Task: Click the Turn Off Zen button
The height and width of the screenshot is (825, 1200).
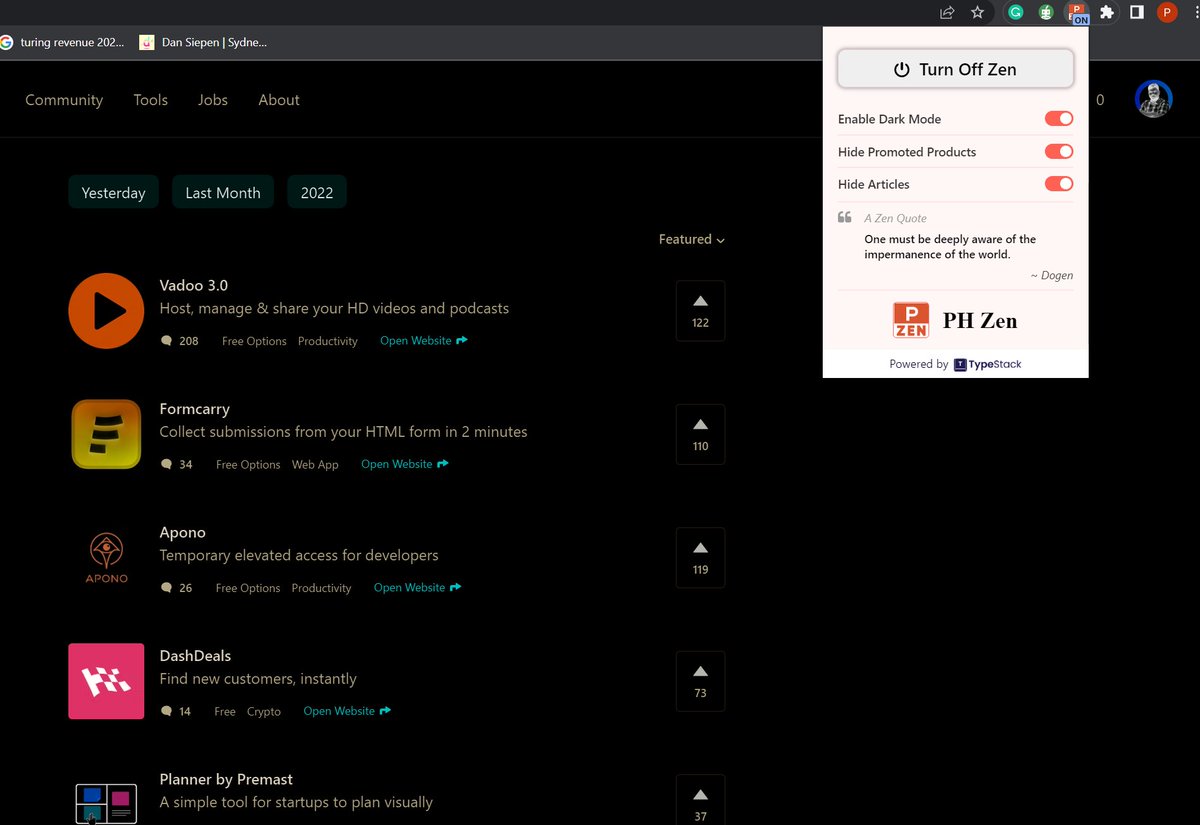Action: [x=955, y=69]
